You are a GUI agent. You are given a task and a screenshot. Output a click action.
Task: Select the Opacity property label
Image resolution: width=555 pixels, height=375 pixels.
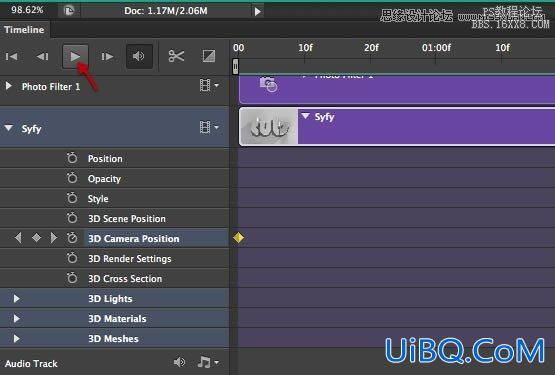pos(104,178)
